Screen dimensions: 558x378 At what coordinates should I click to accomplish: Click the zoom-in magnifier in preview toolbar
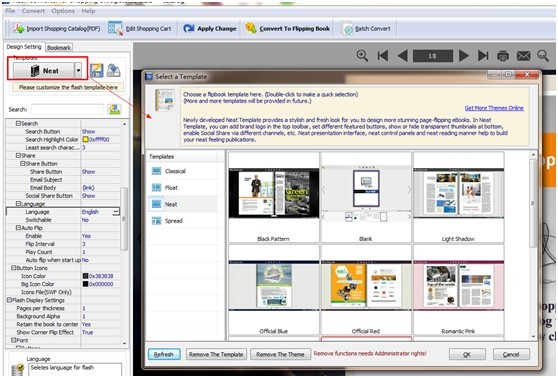[x=362, y=56]
